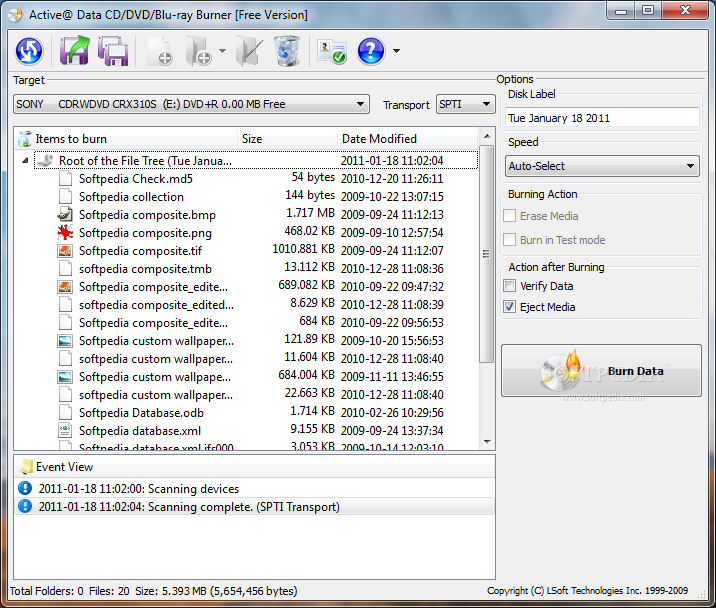This screenshot has width=716, height=608.
Task: Open the SPTI Transport dropdown
Action: tap(465, 104)
